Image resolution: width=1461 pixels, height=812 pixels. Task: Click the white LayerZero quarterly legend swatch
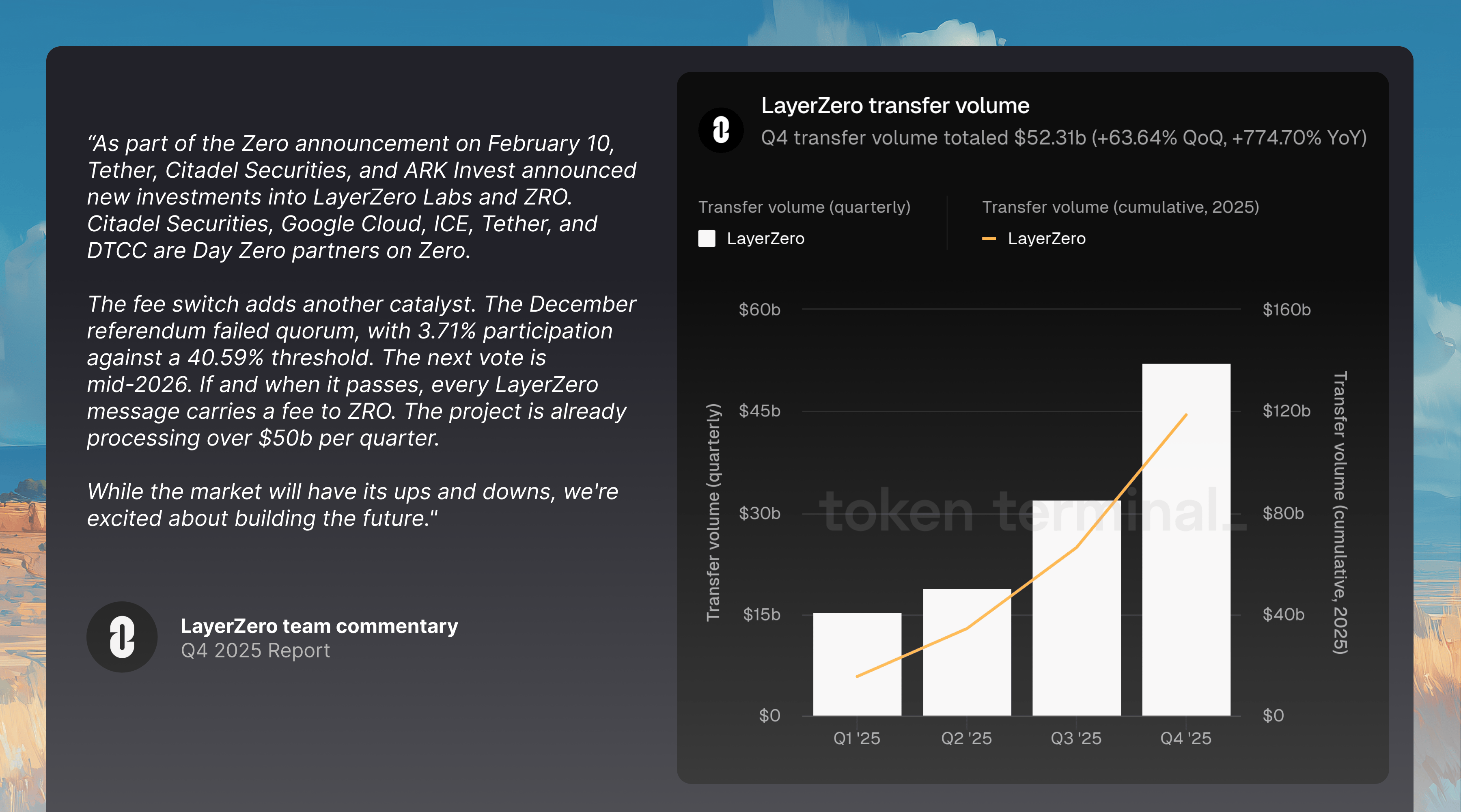(x=707, y=238)
